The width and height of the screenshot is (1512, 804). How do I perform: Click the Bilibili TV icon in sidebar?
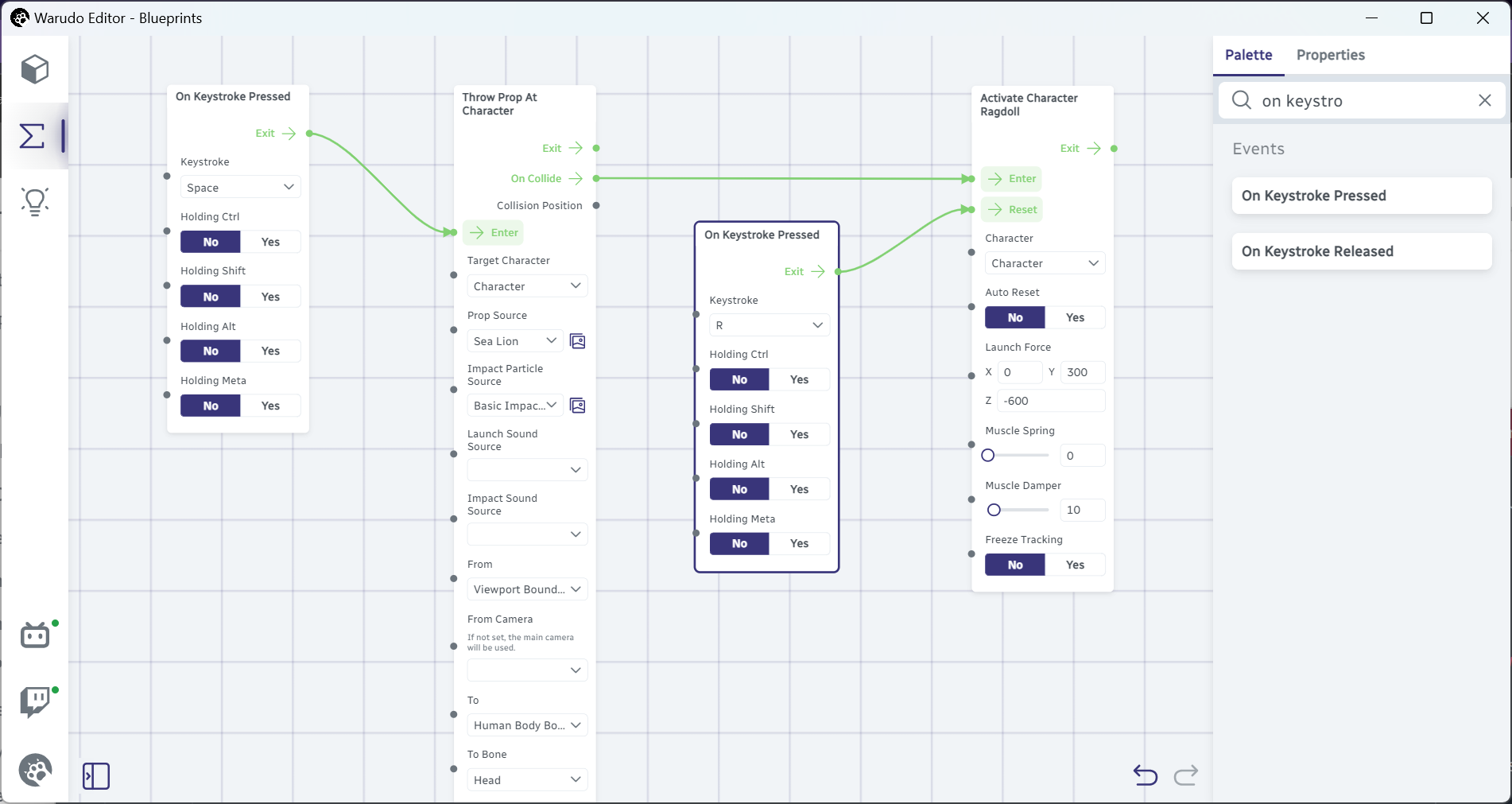(x=35, y=635)
